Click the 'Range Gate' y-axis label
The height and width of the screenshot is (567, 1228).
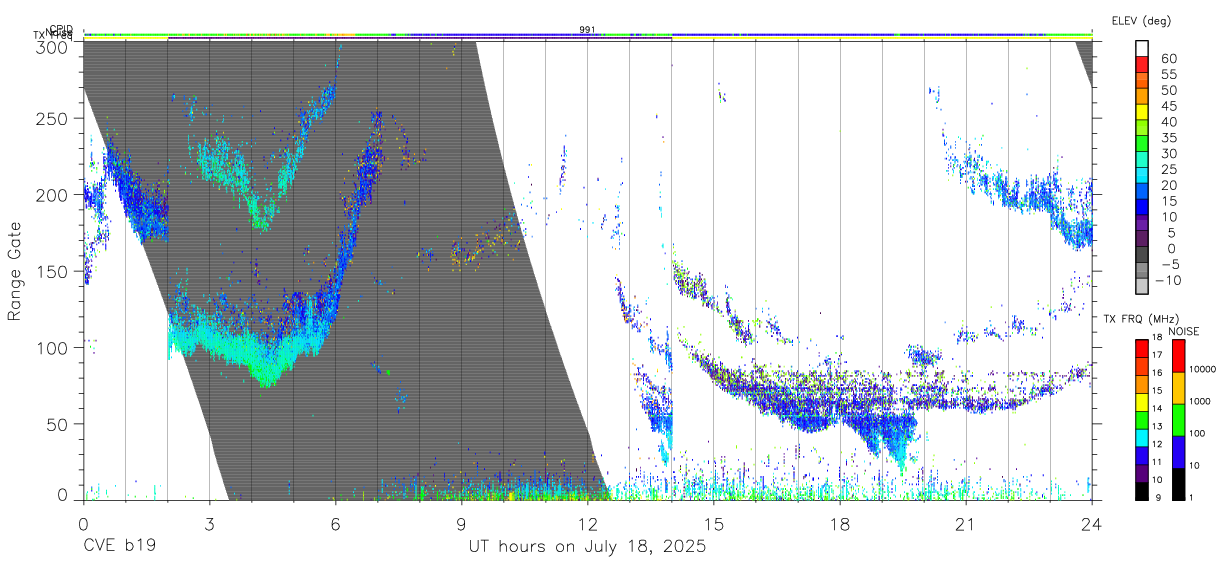point(15,271)
